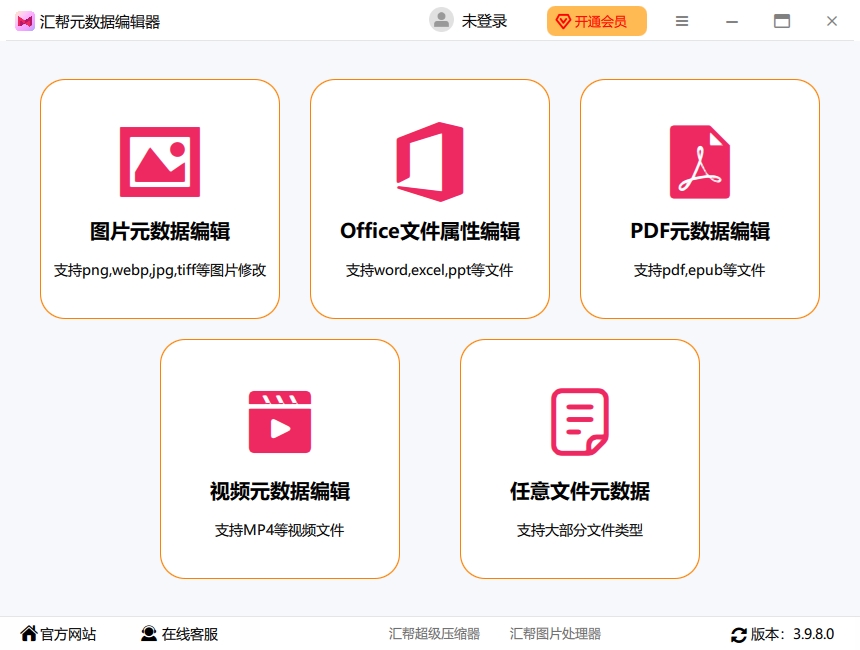Maximize the application window
The width and height of the screenshot is (860, 650).
pyautogui.click(x=782, y=21)
